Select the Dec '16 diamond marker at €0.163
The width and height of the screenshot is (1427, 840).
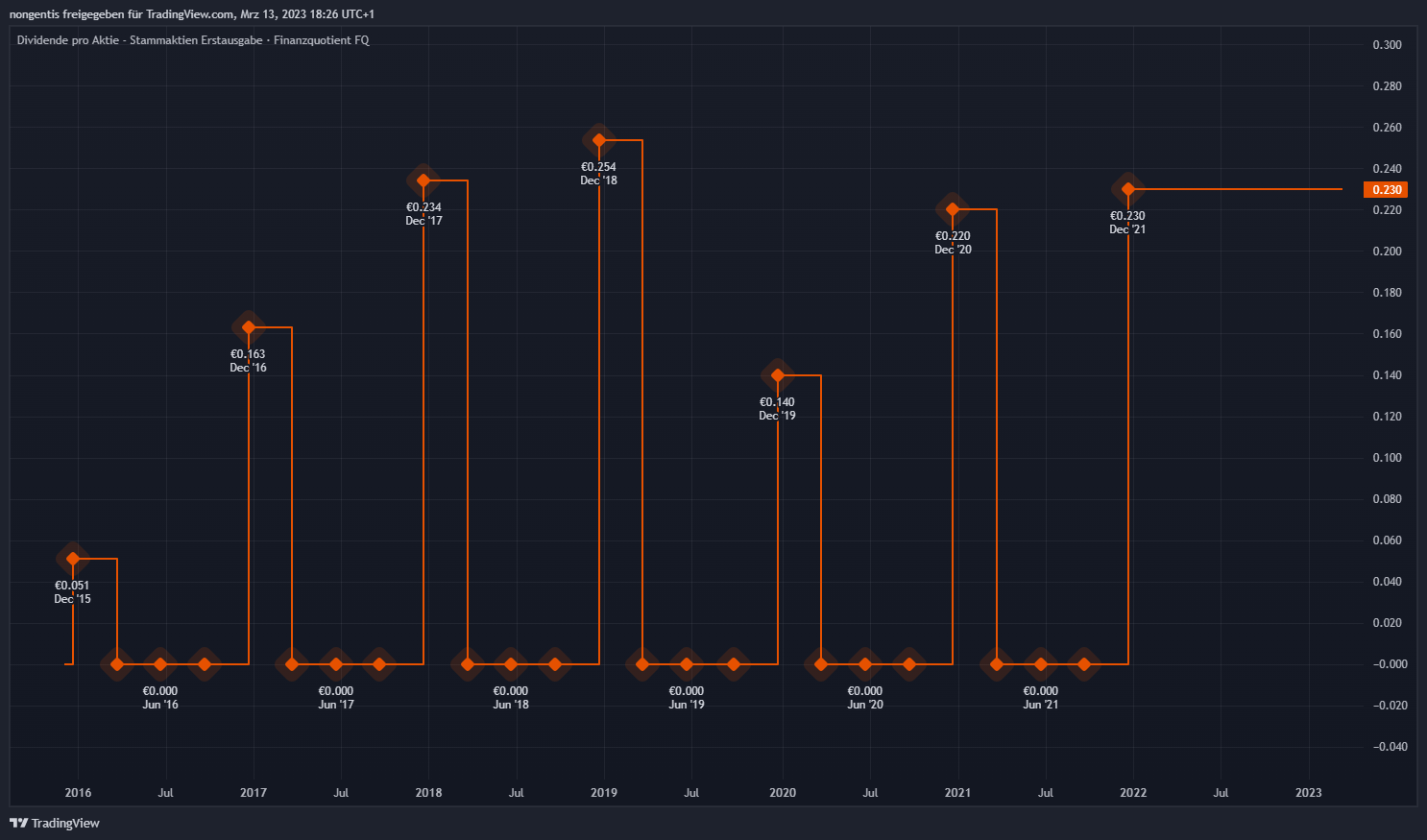pos(249,327)
